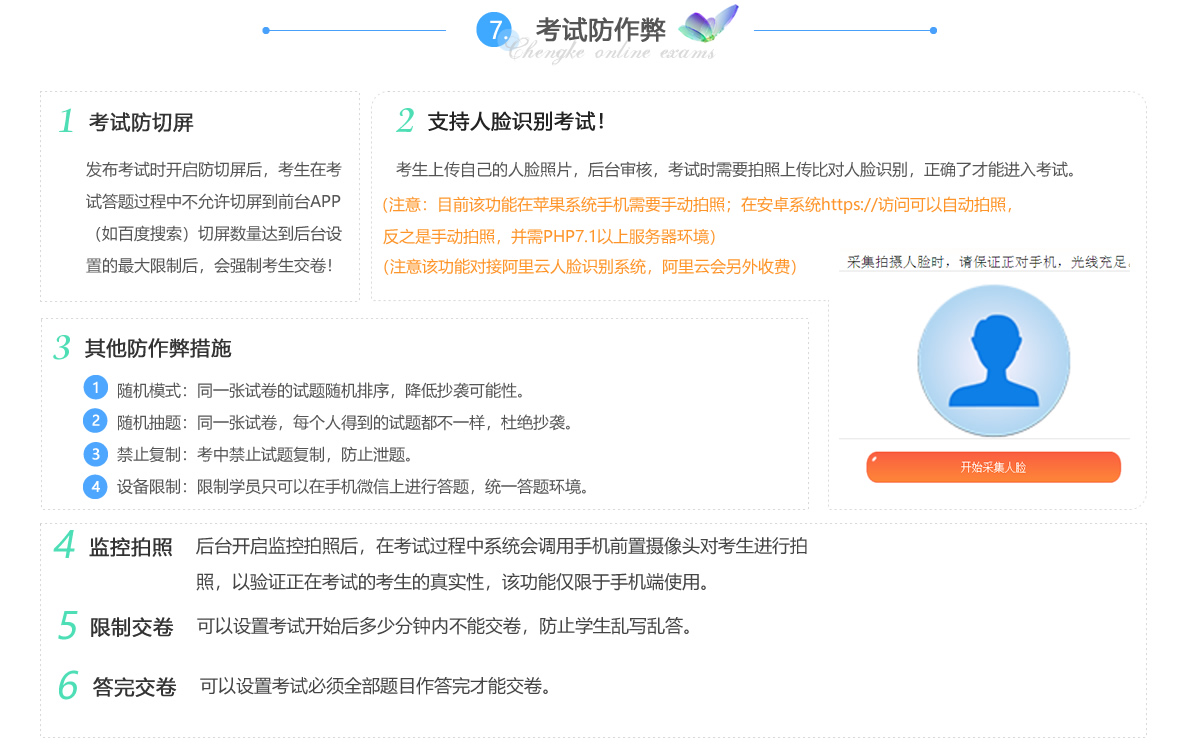1200x746 pixels.
Task: Click the line 随机抽题：同一张试卷
Action: 347,422
